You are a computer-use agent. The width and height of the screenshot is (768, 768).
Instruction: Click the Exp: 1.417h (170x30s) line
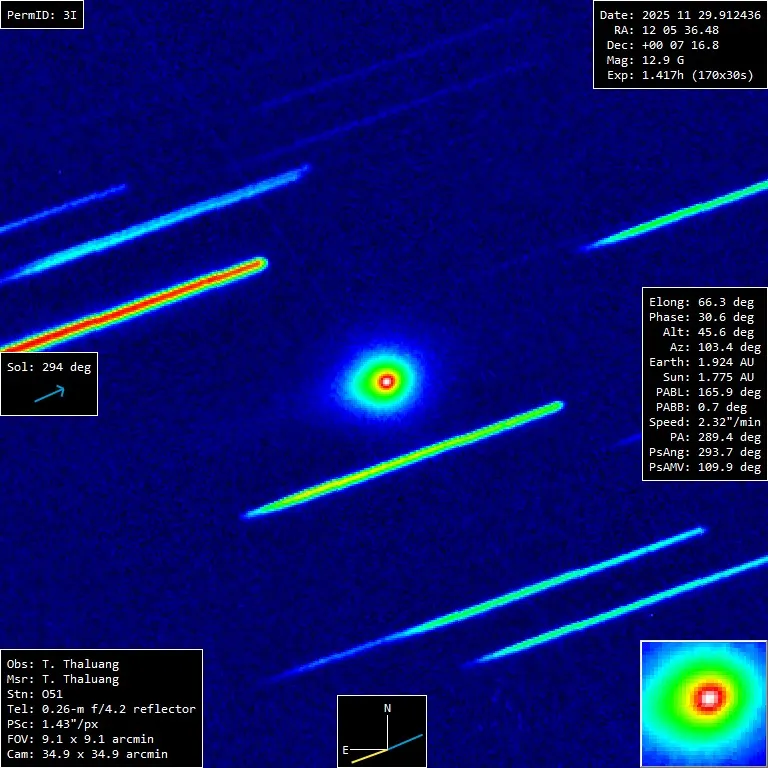[680, 75]
